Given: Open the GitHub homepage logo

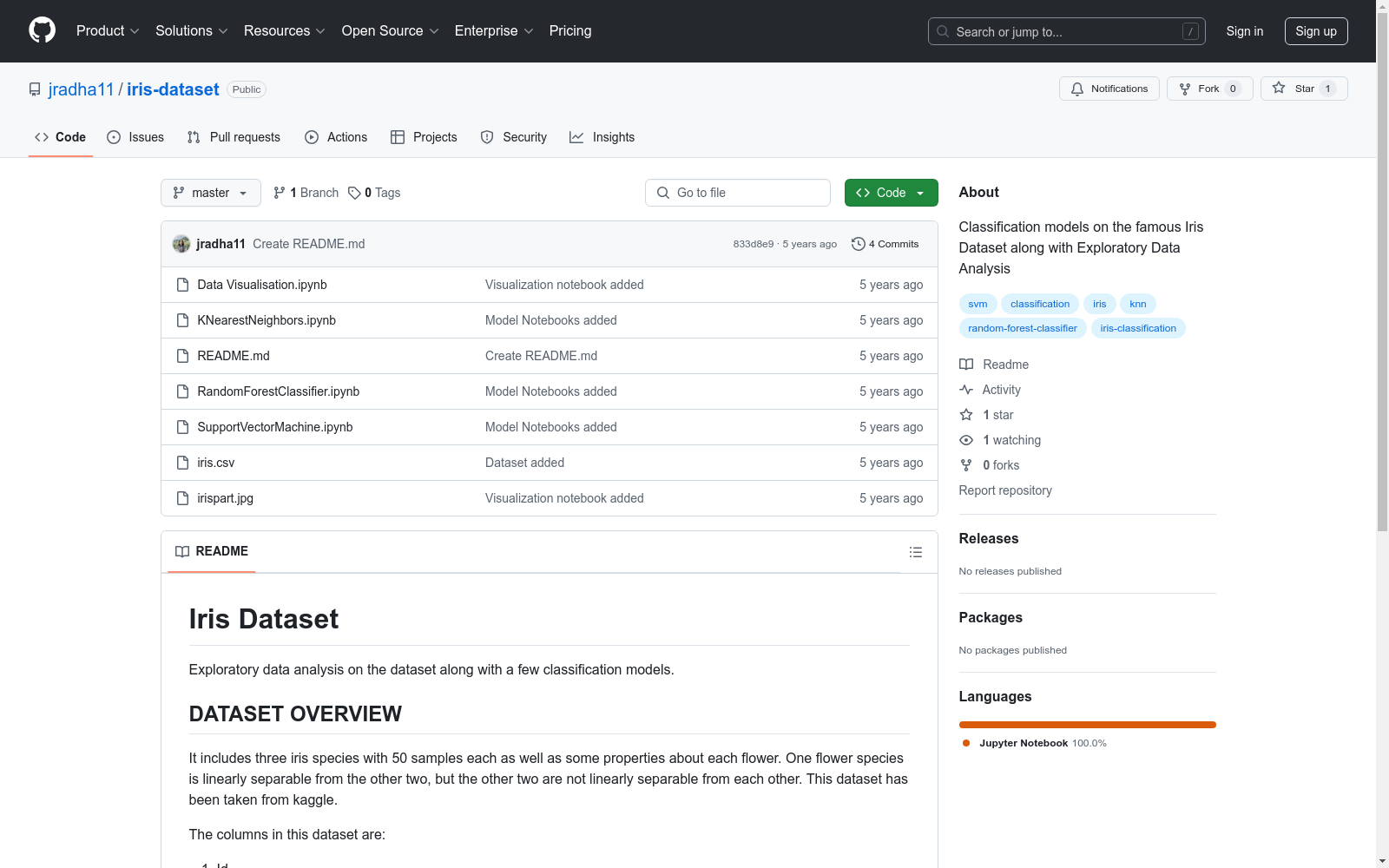Looking at the screenshot, I should click(x=42, y=30).
